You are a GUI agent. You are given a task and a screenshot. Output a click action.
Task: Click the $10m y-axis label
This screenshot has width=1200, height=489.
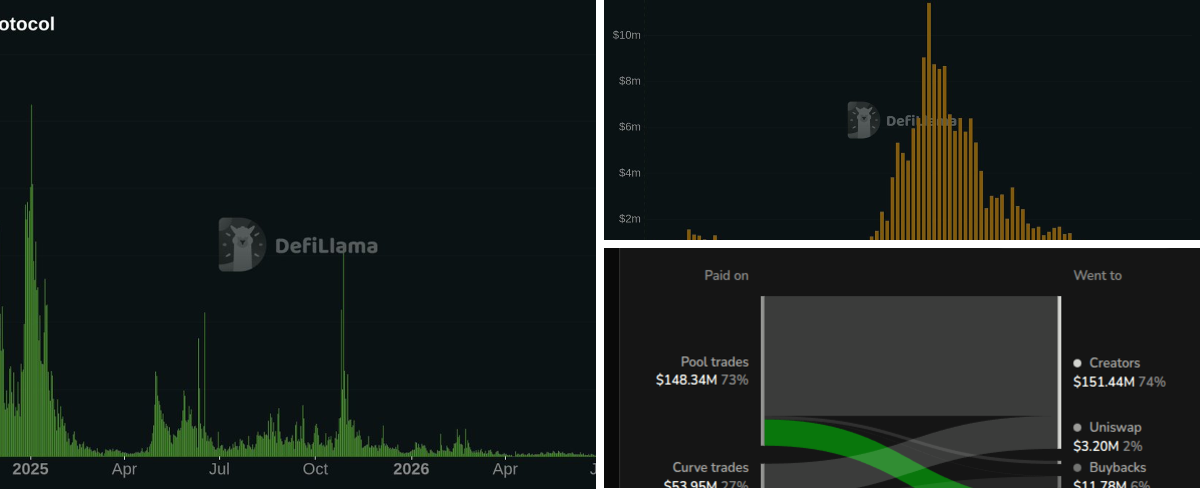click(627, 35)
